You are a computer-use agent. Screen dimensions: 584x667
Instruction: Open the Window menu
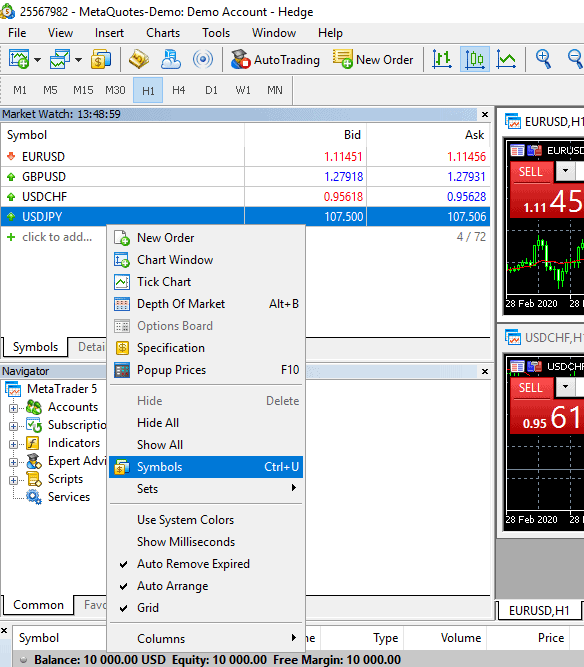tap(274, 33)
